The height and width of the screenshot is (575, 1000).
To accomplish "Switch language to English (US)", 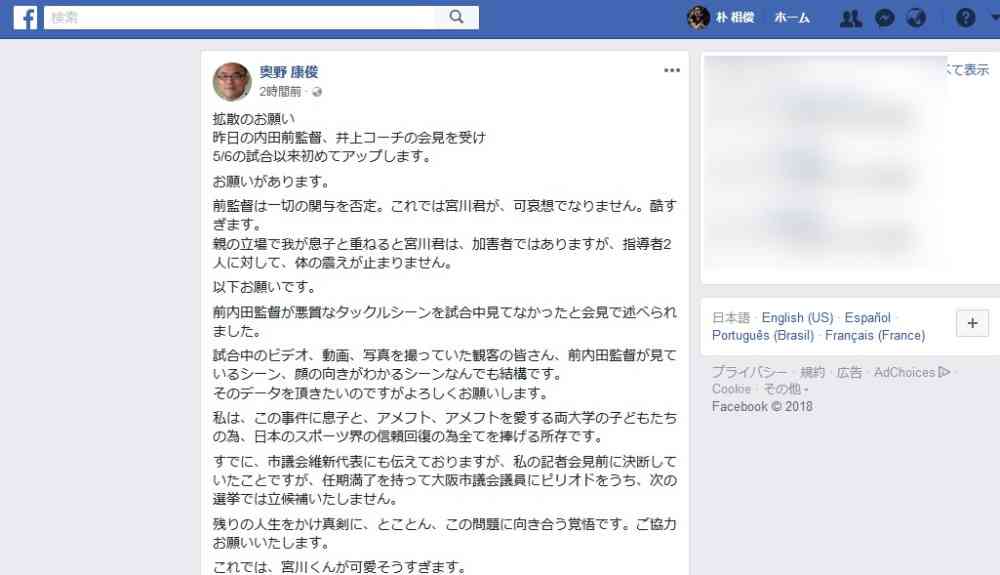I will pyautogui.click(x=797, y=317).
